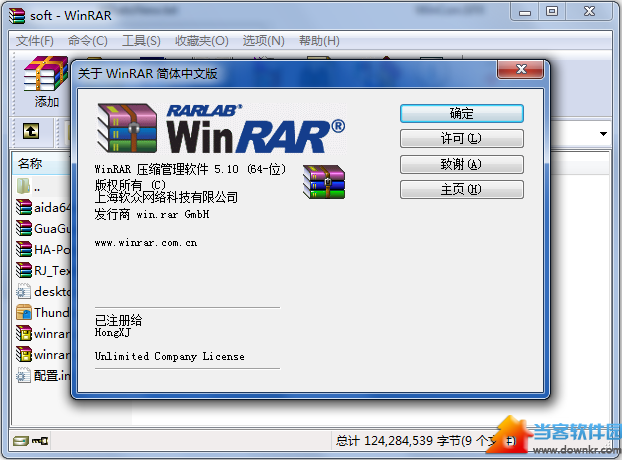Click the registered name 'HongXJ'

[113, 332]
